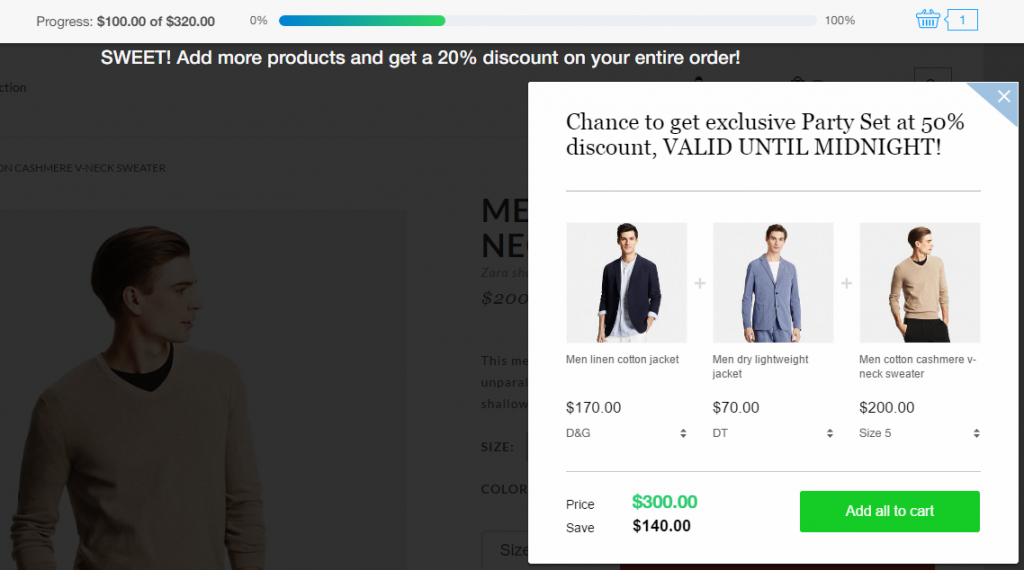This screenshot has width=1024, height=570.
Task: Expand the DT option dropdown
Action: (772, 433)
